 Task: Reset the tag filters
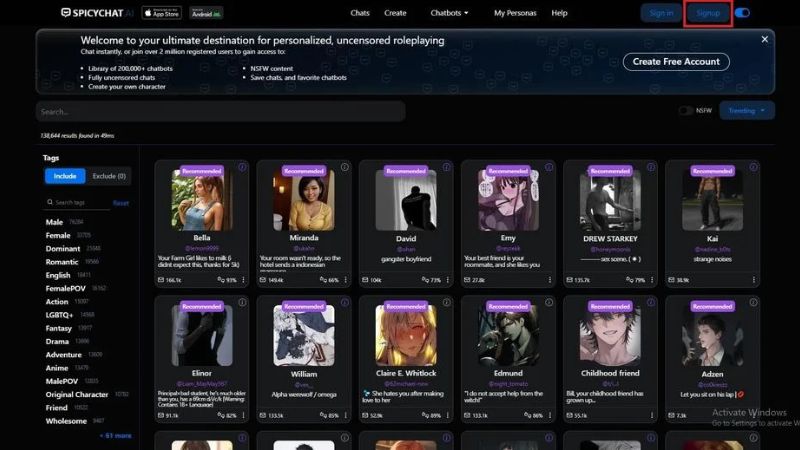pyautogui.click(x=121, y=203)
